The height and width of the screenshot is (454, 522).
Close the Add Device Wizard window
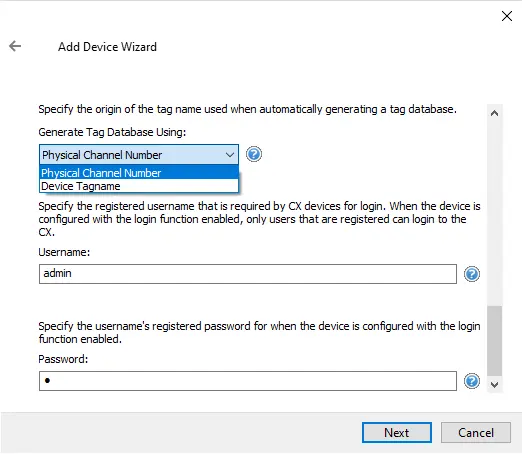point(507,16)
